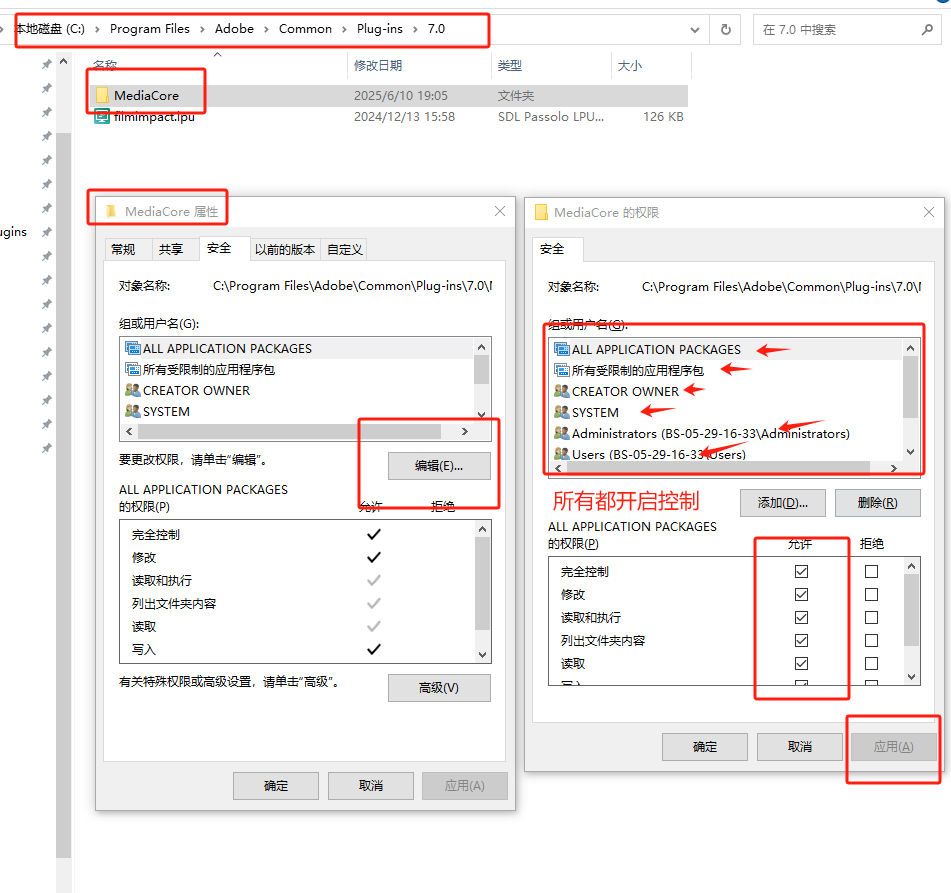
Task: Click 确定 in the permissions dialog
Action: tap(705, 747)
